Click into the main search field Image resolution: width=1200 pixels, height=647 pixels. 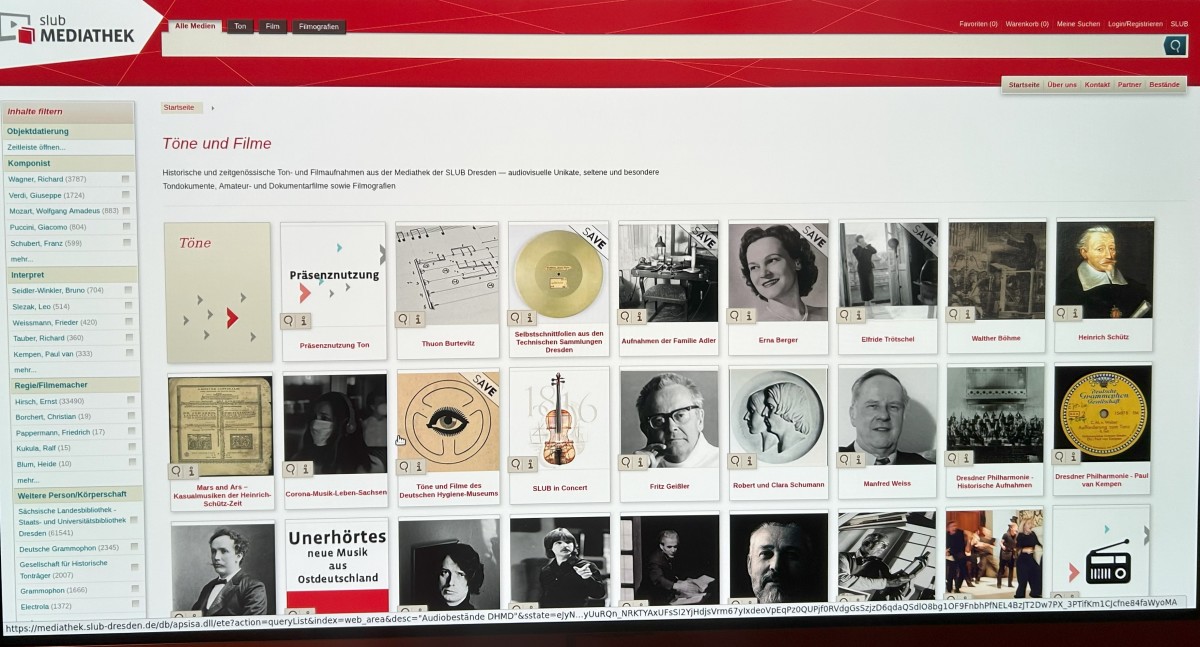coord(661,45)
